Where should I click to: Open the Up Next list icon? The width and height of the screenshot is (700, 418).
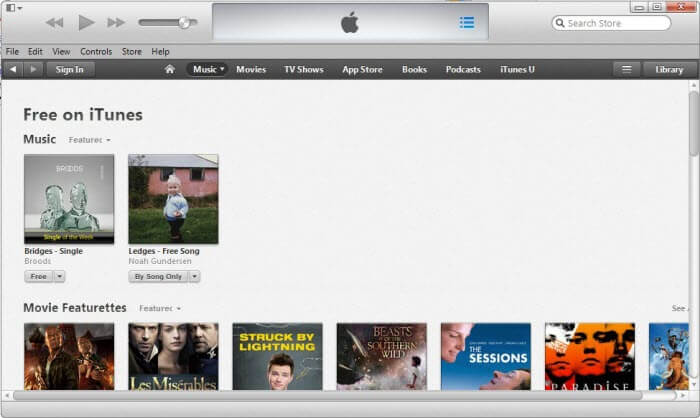tap(467, 22)
